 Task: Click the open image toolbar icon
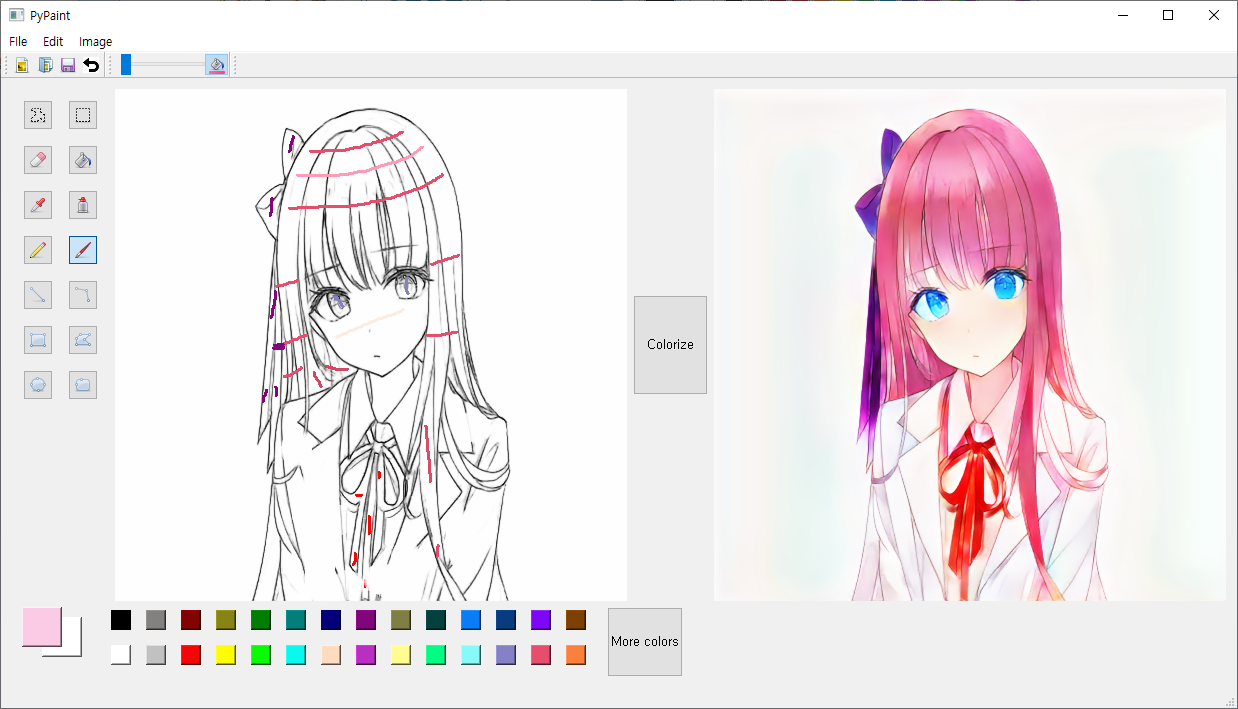click(22, 65)
